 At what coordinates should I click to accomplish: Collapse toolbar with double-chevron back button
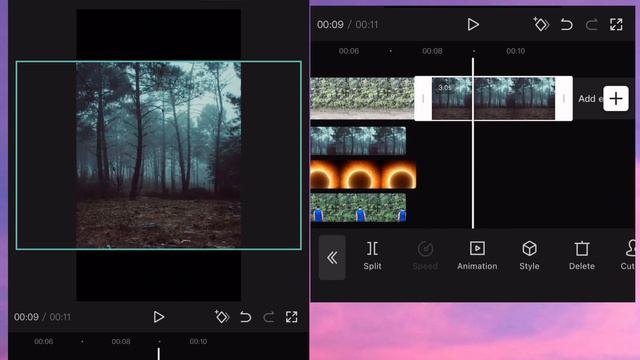click(x=332, y=258)
